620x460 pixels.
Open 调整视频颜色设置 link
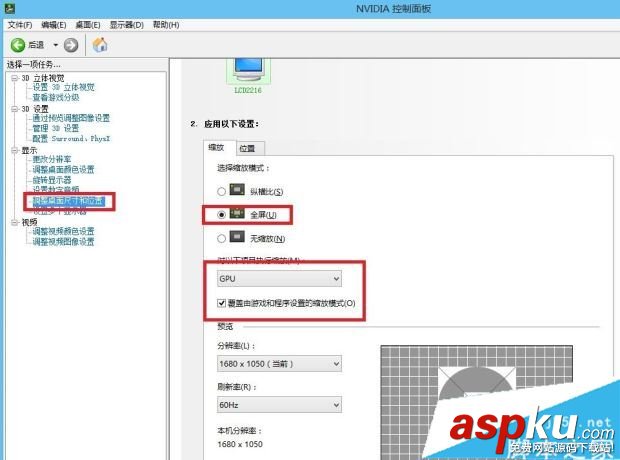63,231
